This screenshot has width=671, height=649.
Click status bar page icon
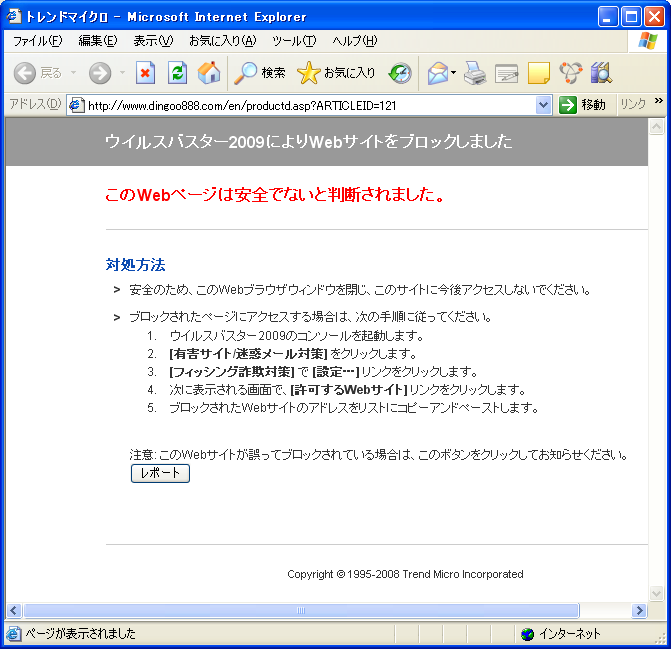(13, 634)
